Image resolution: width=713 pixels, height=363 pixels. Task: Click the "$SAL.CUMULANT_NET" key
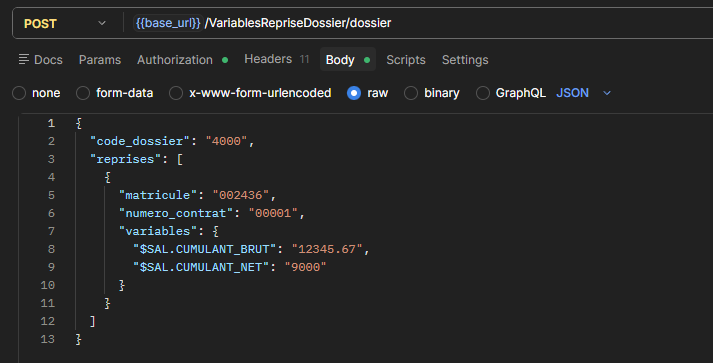point(201,267)
